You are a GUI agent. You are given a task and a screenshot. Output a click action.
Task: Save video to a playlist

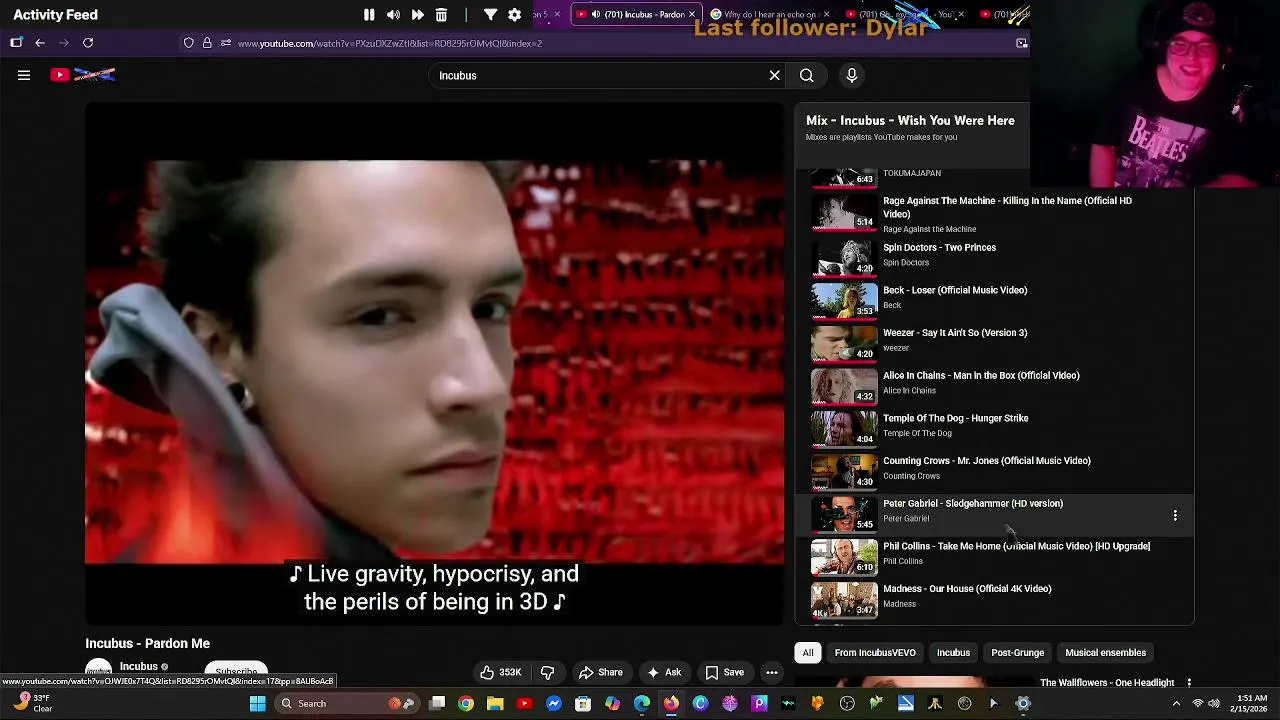pos(725,672)
